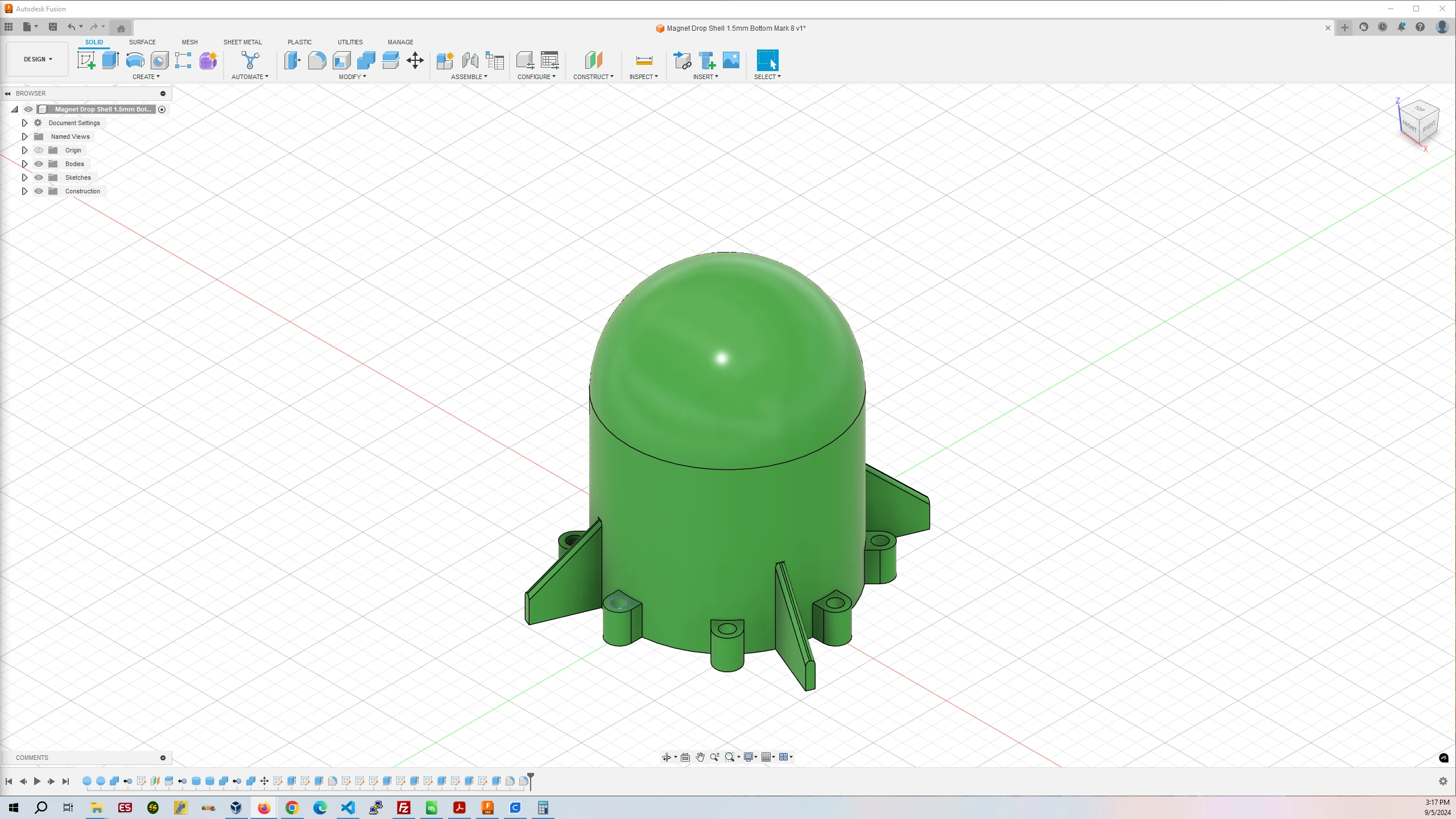Open the Change Parameters table icon
Viewport: 1456px width, 819px height.
pos(550,60)
